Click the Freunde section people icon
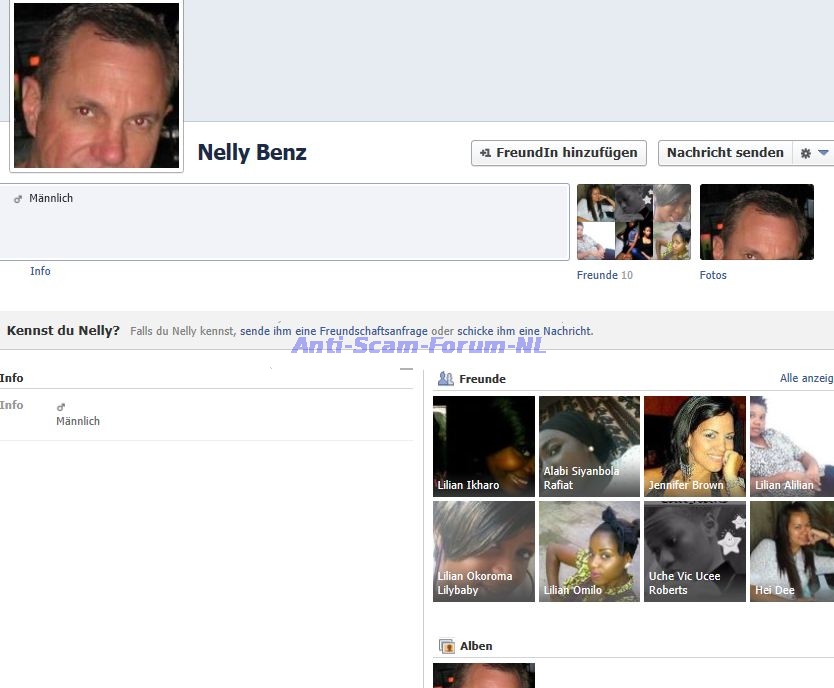This screenshot has width=834, height=688. 446,379
